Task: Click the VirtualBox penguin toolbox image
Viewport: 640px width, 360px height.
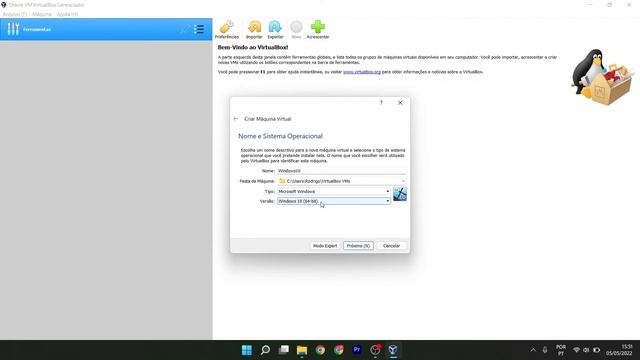Action: click(x=602, y=78)
